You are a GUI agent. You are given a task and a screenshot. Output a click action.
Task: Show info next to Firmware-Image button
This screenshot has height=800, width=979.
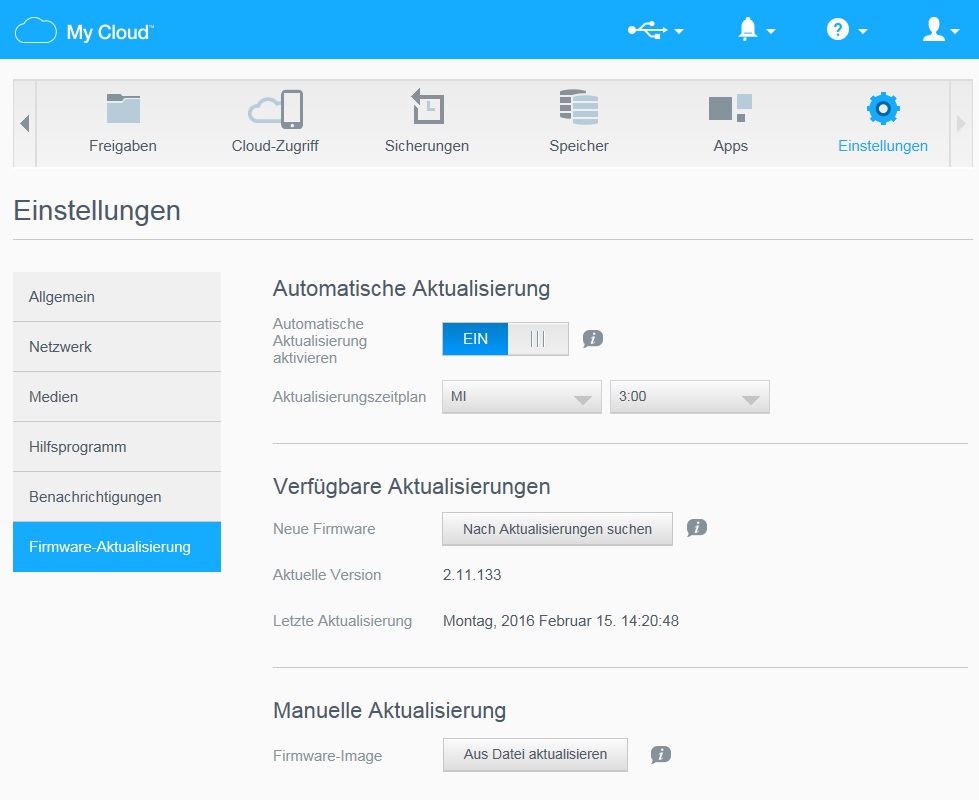click(x=661, y=755)
